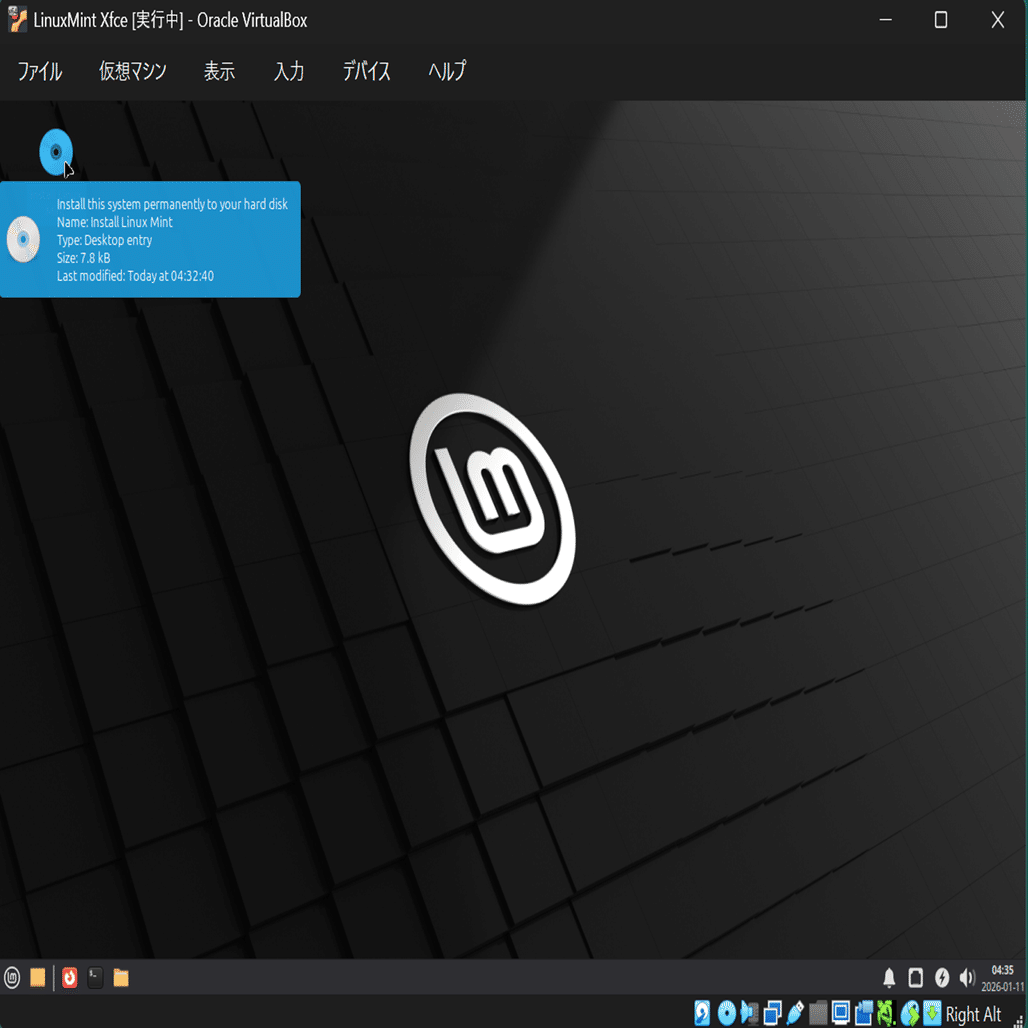Click the recording indicator in status bar
This screenshot has width=1028, height=1028.
(864, 1013)
